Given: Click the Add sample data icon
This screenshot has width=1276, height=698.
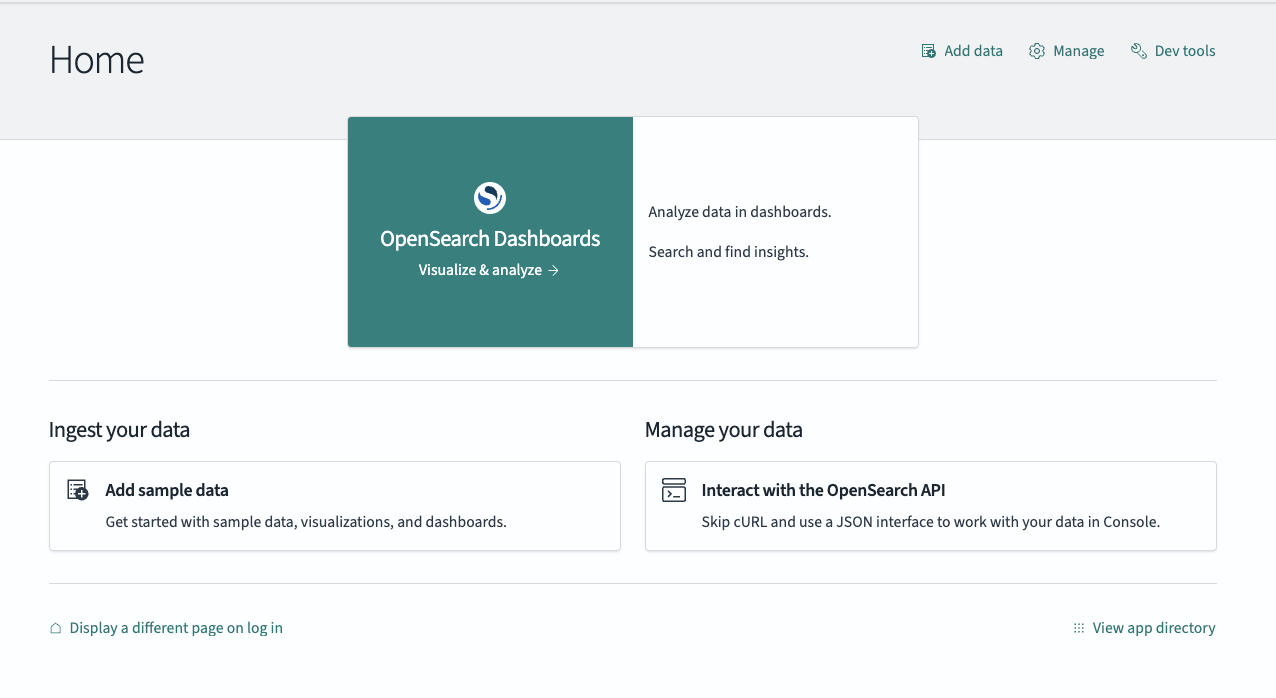Looking at the screenshot, I should 78,490.
